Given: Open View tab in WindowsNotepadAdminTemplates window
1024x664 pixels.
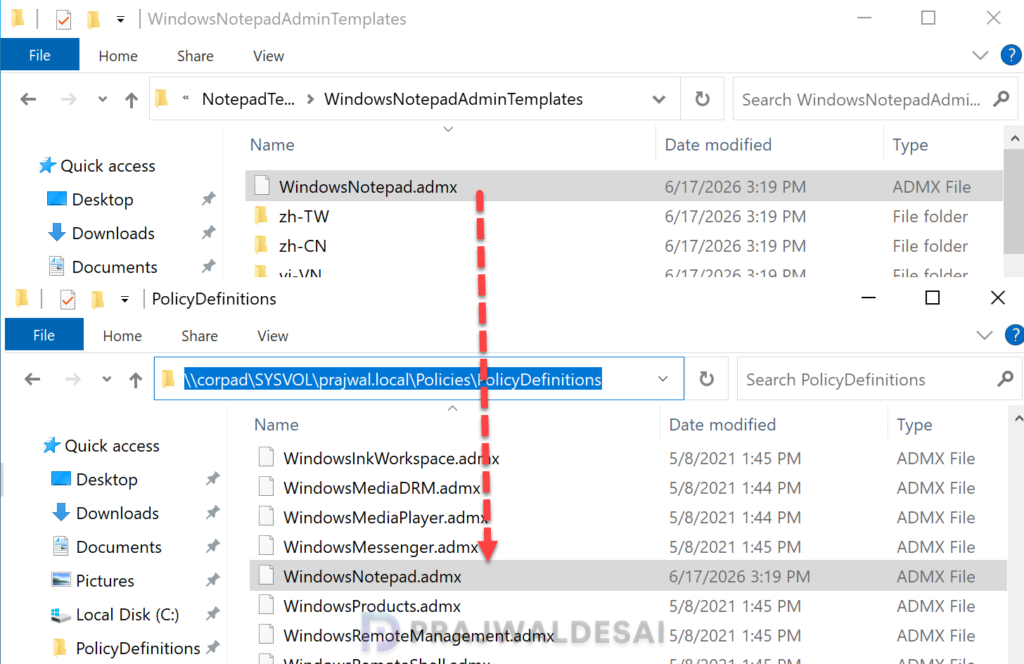Looking at the screenshot, I should [x=268, y=56].
